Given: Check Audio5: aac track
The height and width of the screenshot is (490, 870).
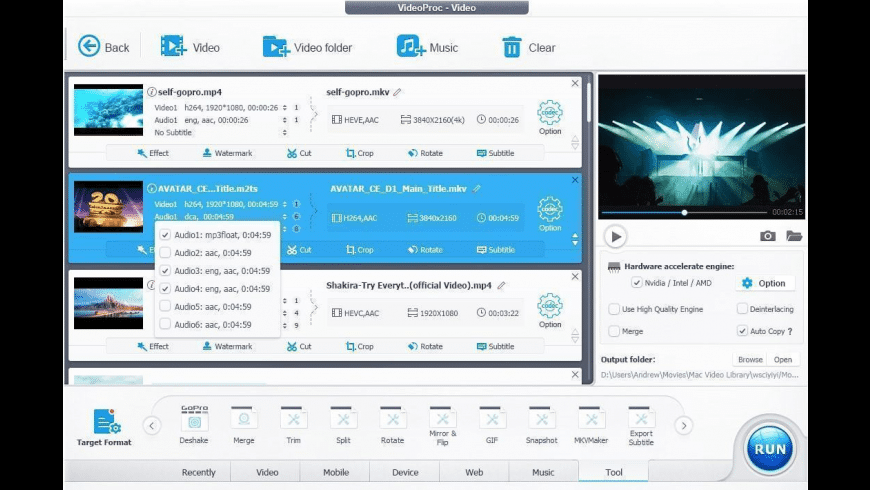Looking at the screenshot, I should pyautogui.click(x=165, y=306).
